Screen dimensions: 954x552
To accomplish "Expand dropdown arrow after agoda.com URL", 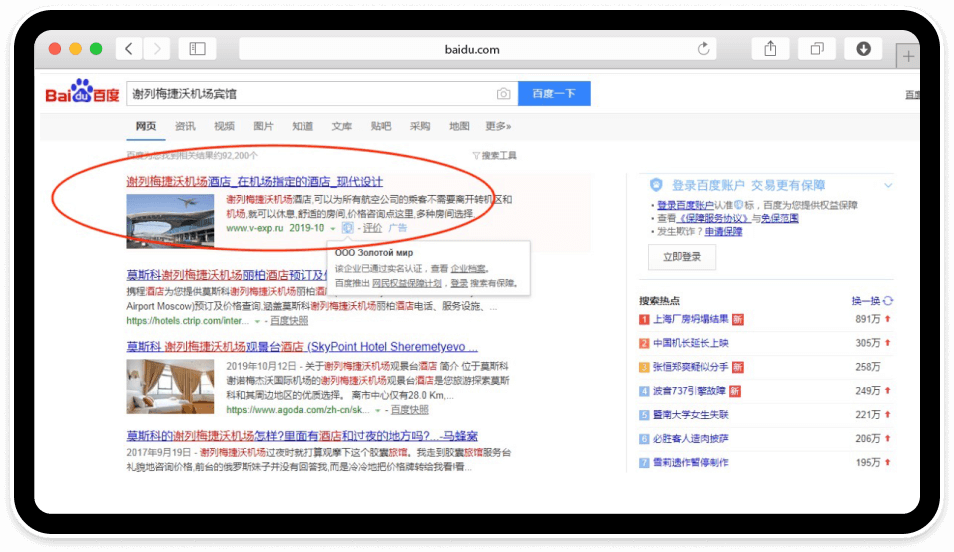I will coord(378,411).
